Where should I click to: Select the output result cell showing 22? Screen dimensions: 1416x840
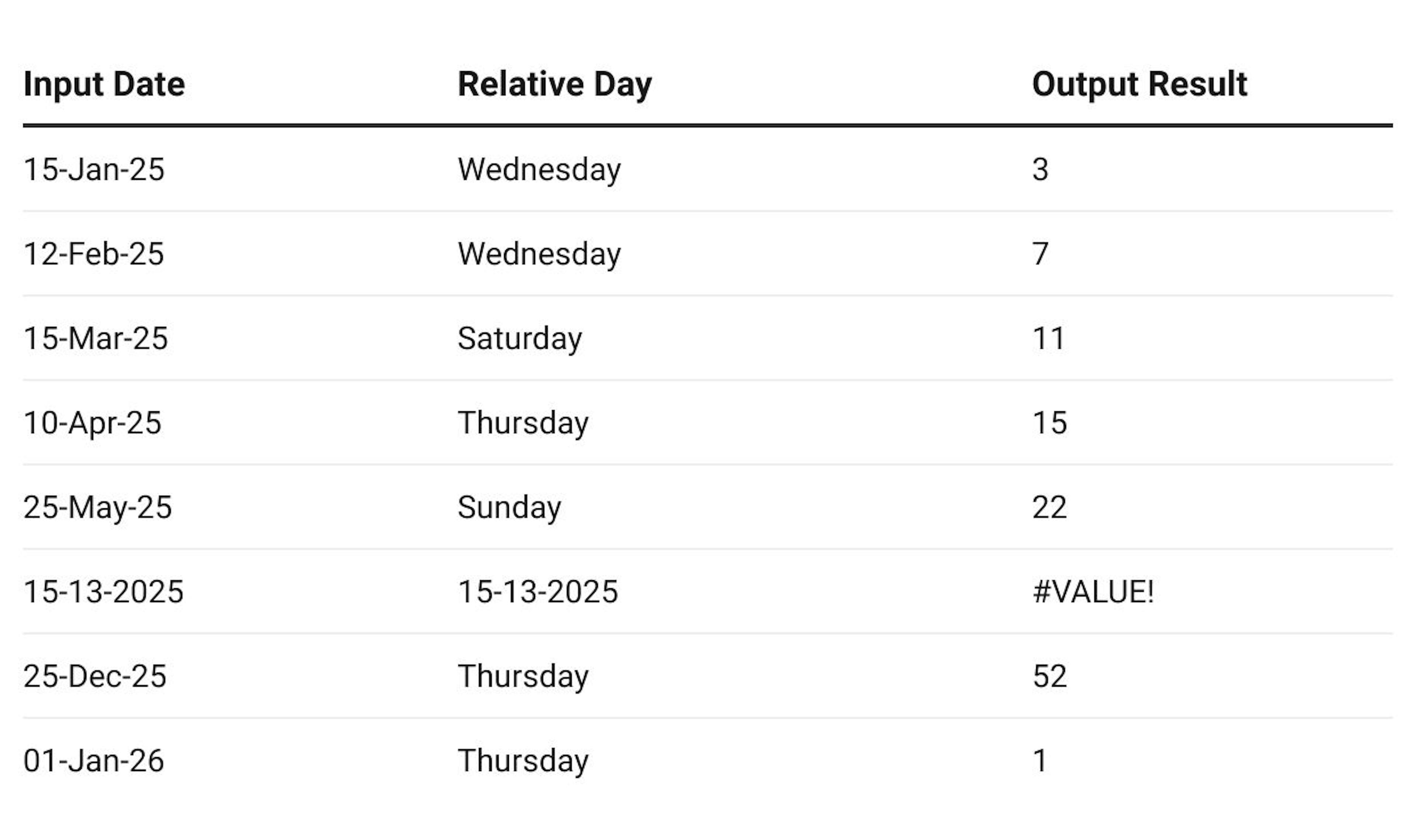1050,506
